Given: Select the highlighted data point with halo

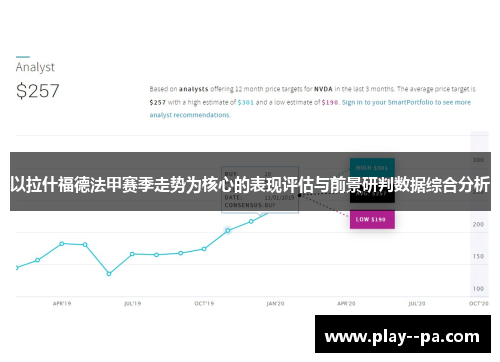Looking at the screenshot, I should (x=228, y=230).
